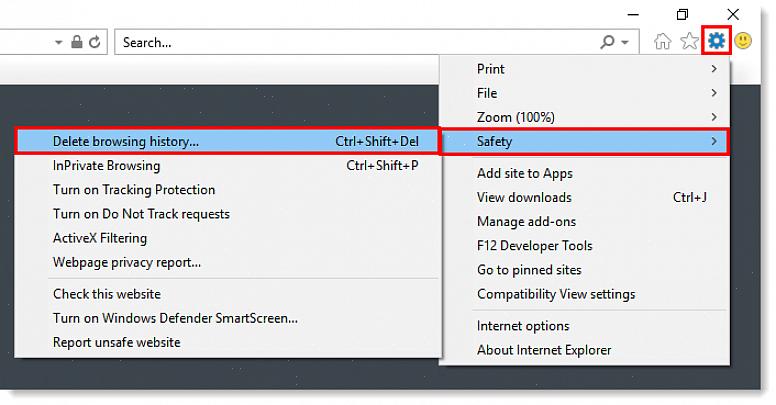Toggle ActiveX Filtering
This screenshot has width=776, height=405.
tap(228, 238)
